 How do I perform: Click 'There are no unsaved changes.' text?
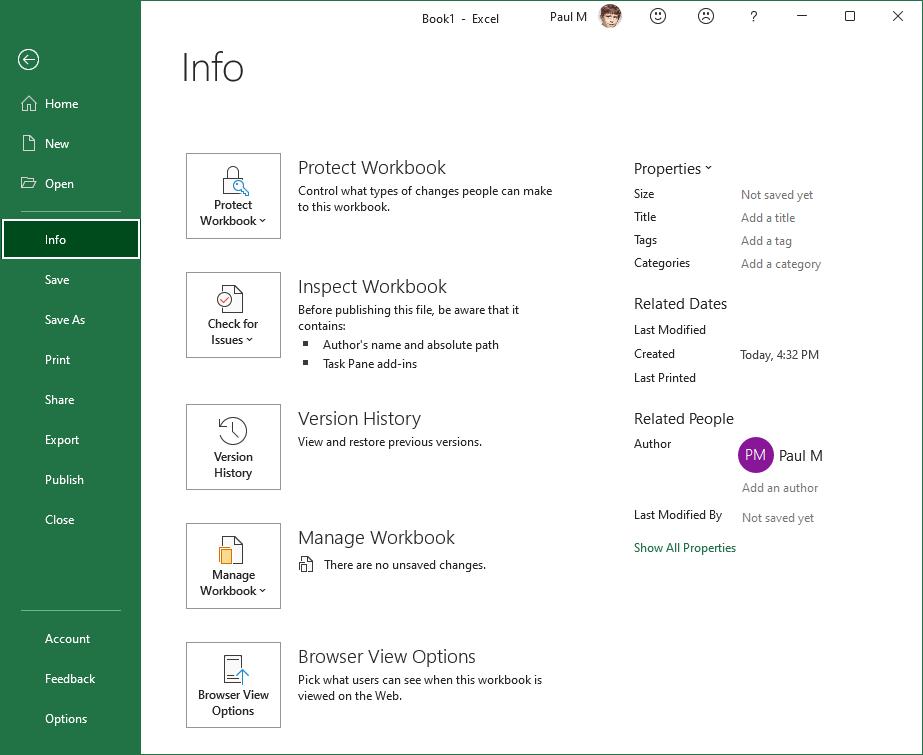tap(405, 565)
